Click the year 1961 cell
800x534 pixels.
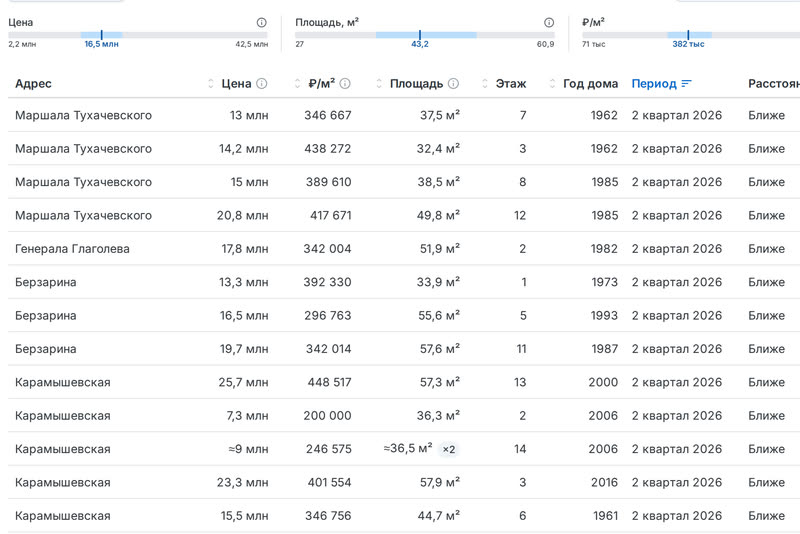605,516
